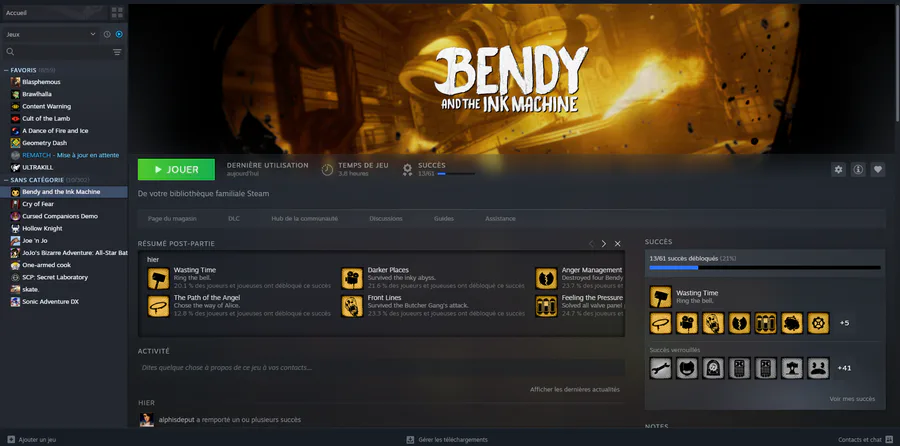Click SCP: Secret Laboratory game icon

pos(15,277)
